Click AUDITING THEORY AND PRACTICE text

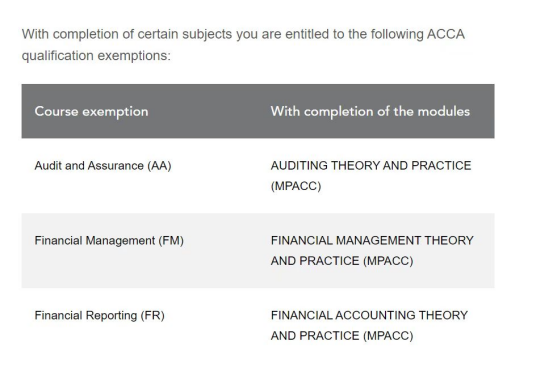[x=371, y=166]
